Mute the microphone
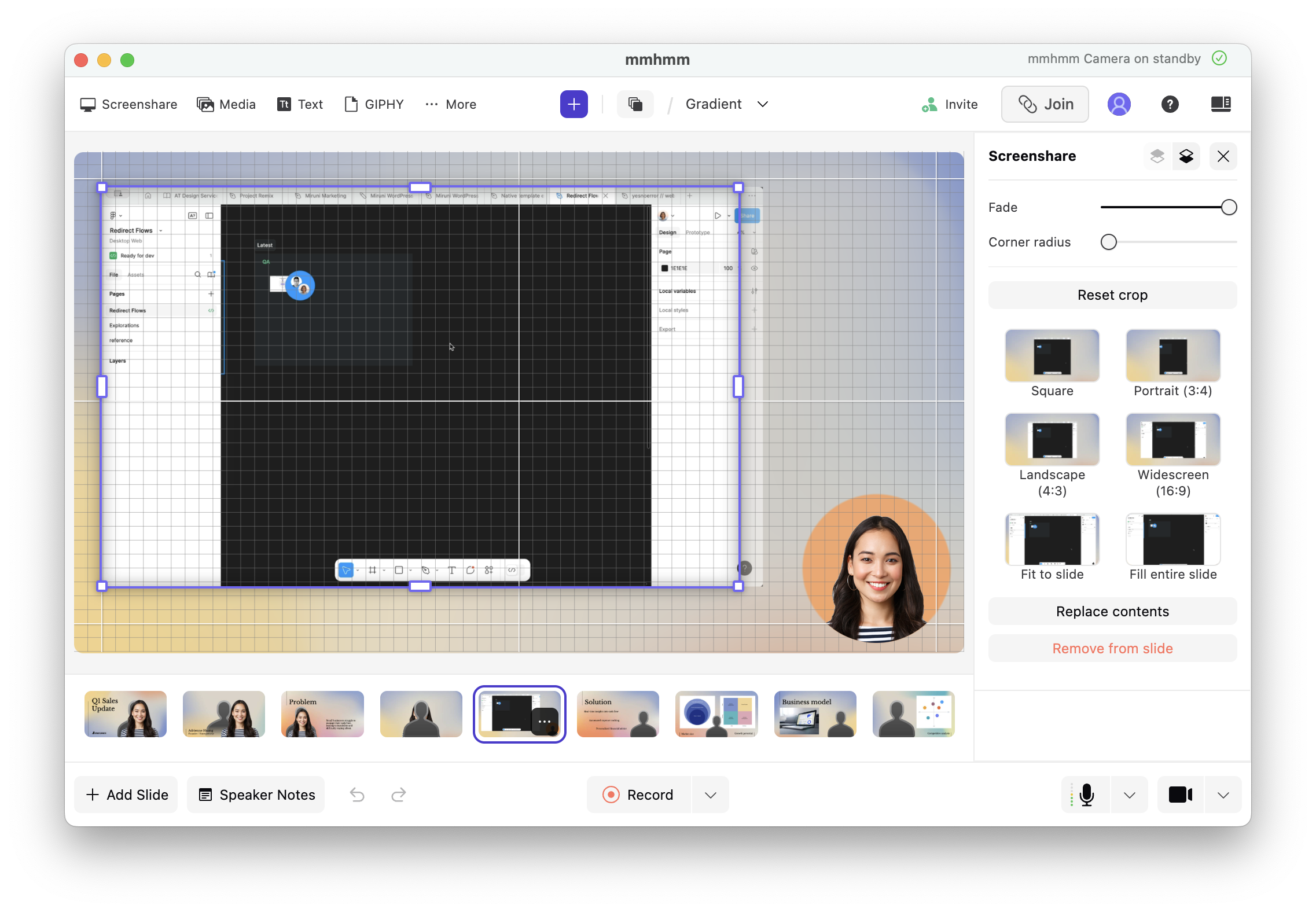The height and width of the screenshot is (912, 1316). click(1086, 795)
